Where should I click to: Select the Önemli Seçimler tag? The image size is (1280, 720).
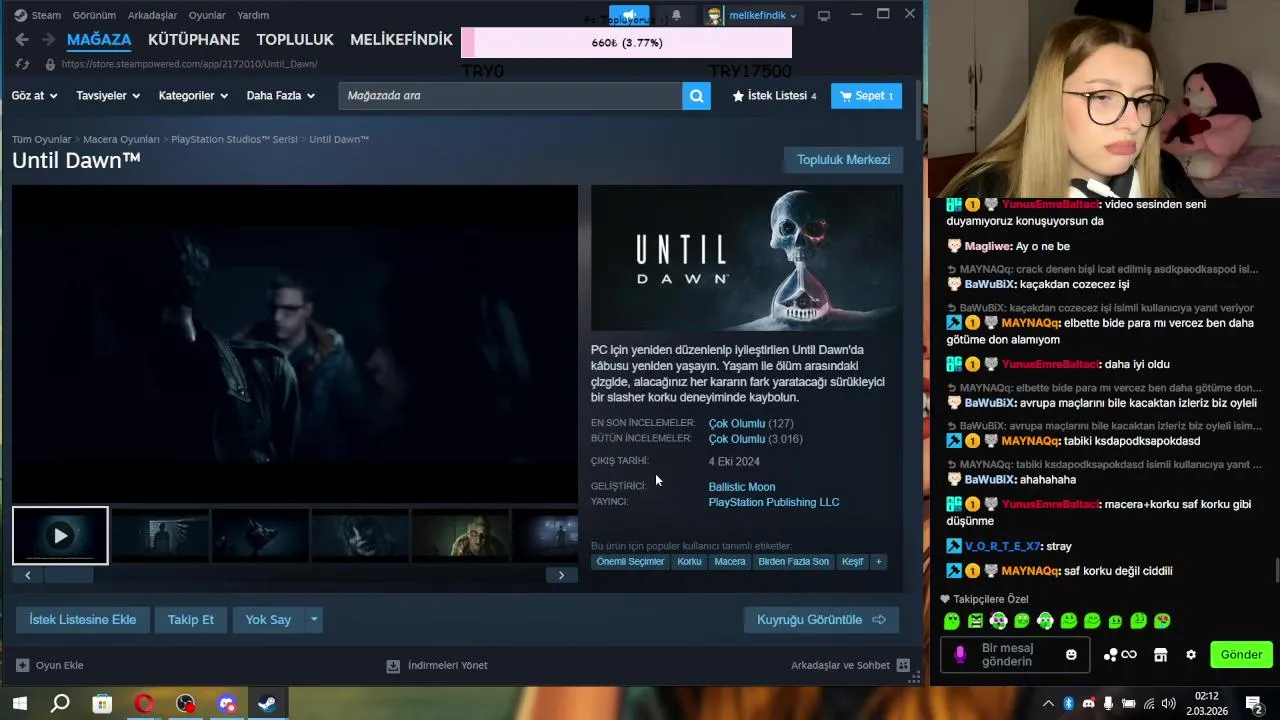pyautogui.click(x=630, y=562)
